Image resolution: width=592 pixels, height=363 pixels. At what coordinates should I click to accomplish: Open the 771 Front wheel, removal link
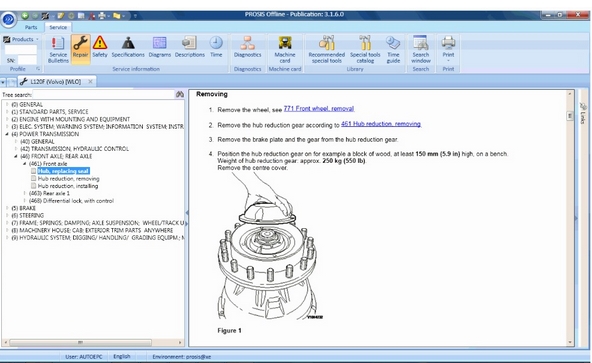click(319, 109)
